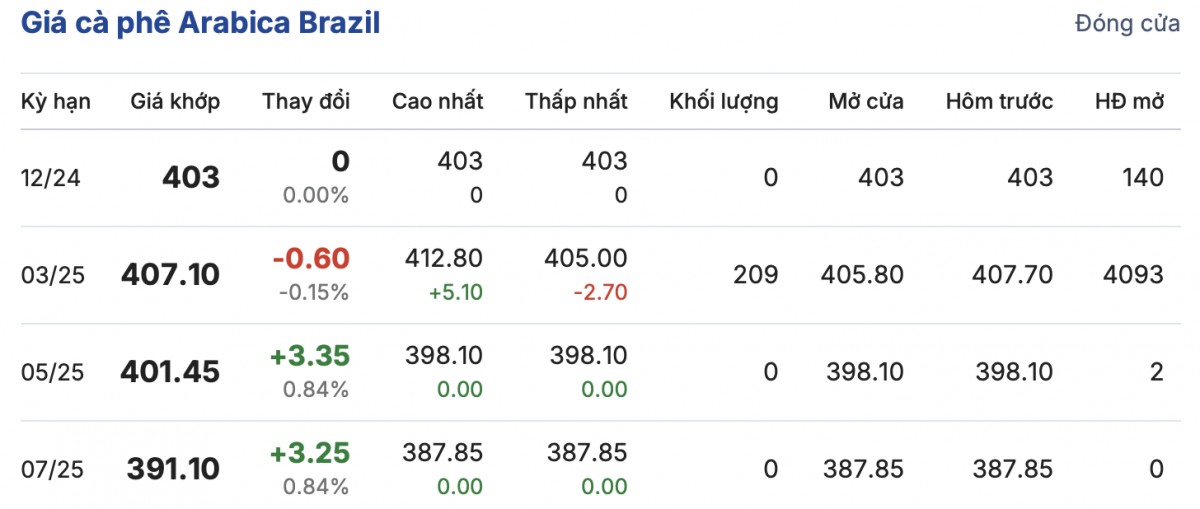Select the 'Giá khớp' column header
The height and width of the screenshot is (509, 1200).
click(175, 101)
